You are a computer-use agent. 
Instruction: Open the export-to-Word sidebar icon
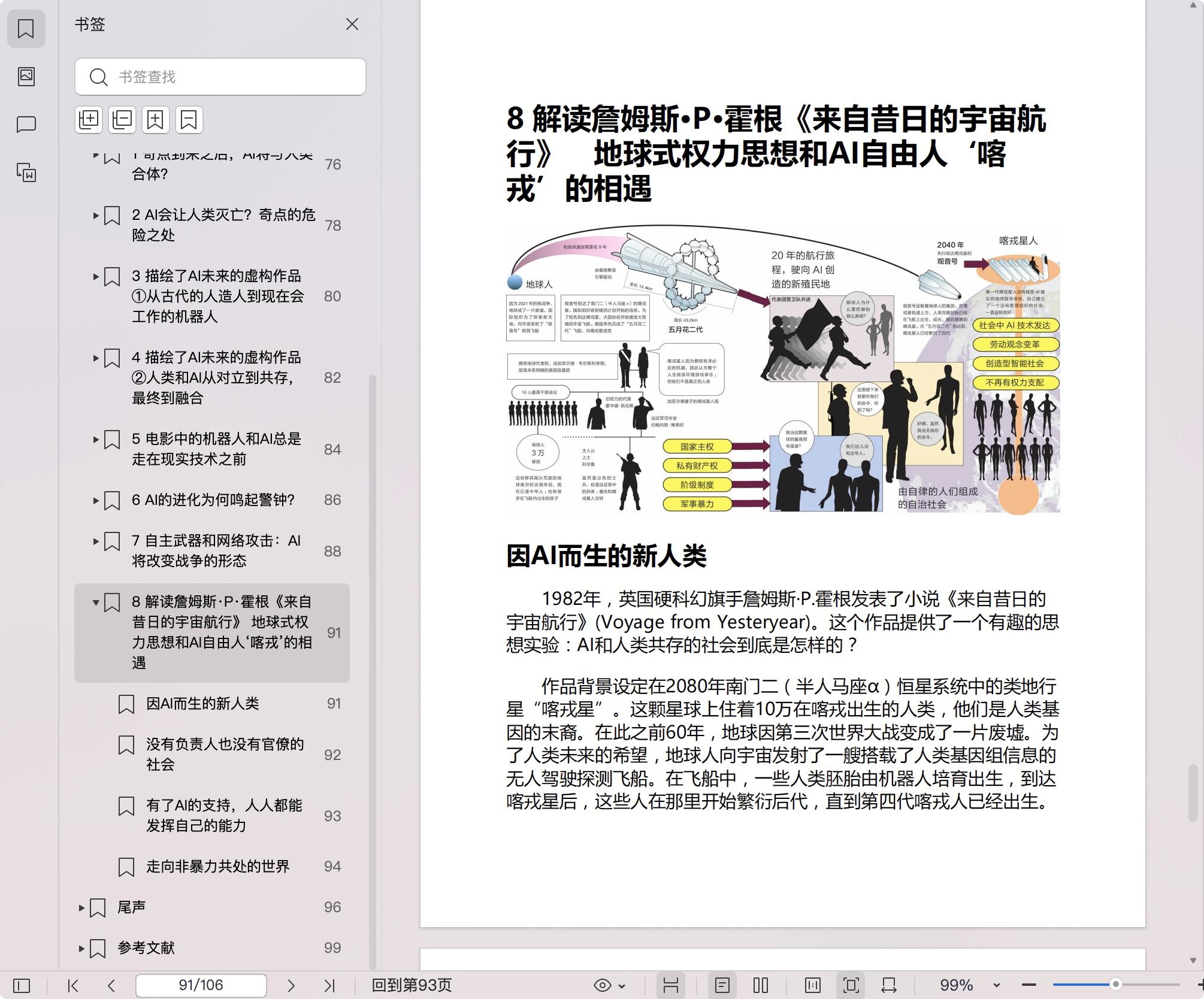pos(26,172)
